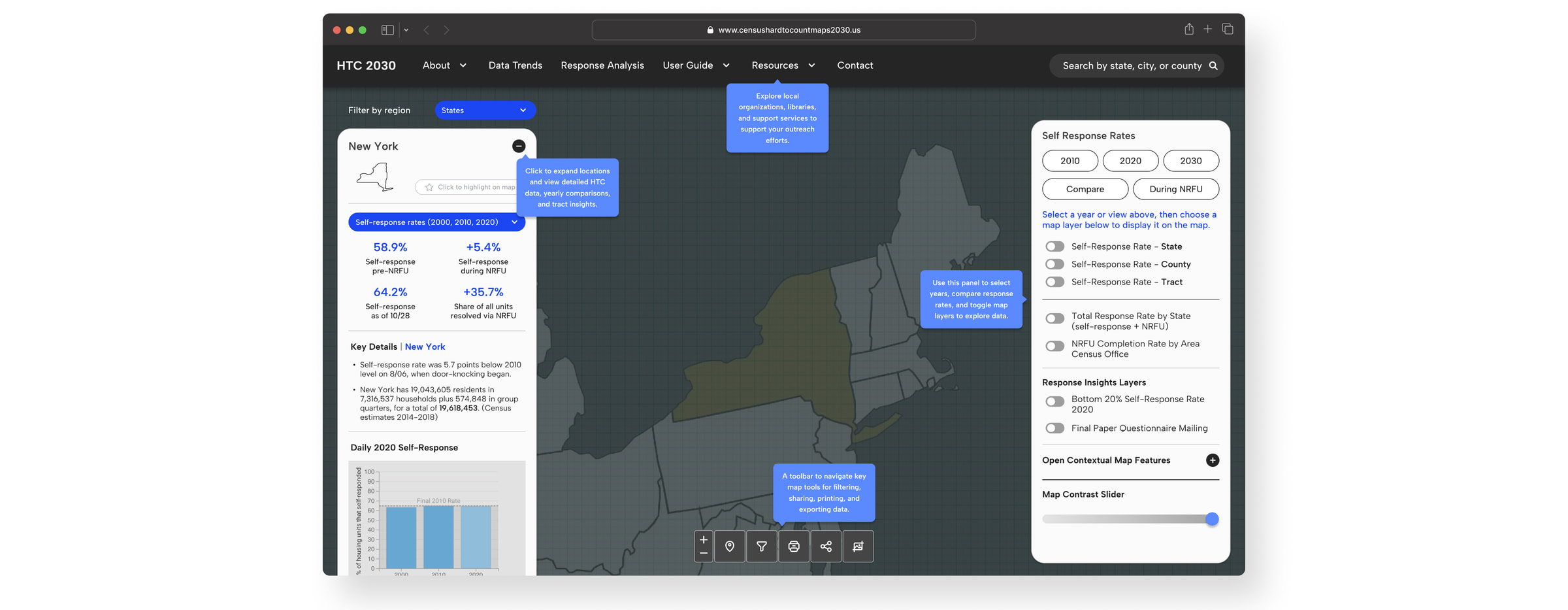Toggle Bottom 20% Self-Response Rate 2020 layer

(x=1054, y=401)
